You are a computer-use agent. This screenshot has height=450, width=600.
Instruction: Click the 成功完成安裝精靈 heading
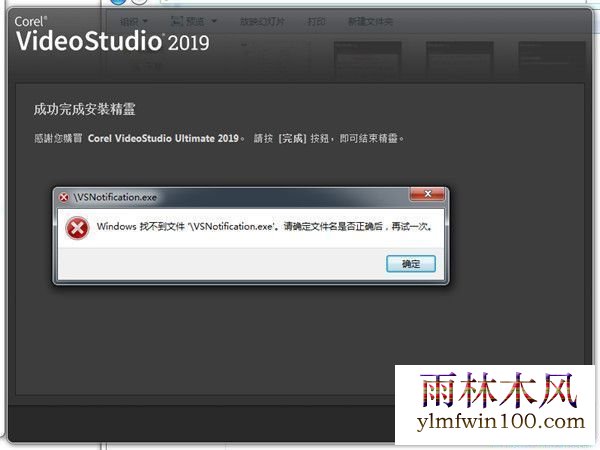tap(84, 109)
